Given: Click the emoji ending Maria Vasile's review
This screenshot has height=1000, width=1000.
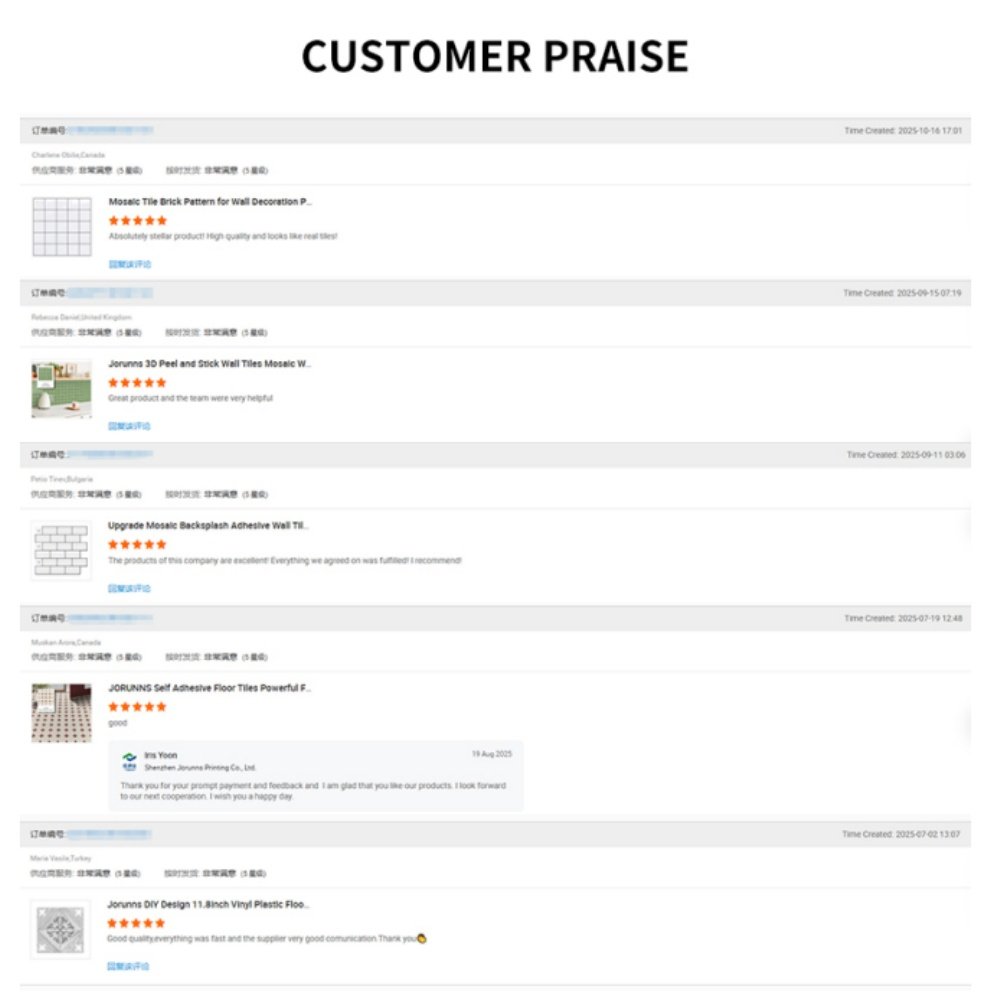Looking at the screenshot, I should pyautogui.click(x=421, y=939).
